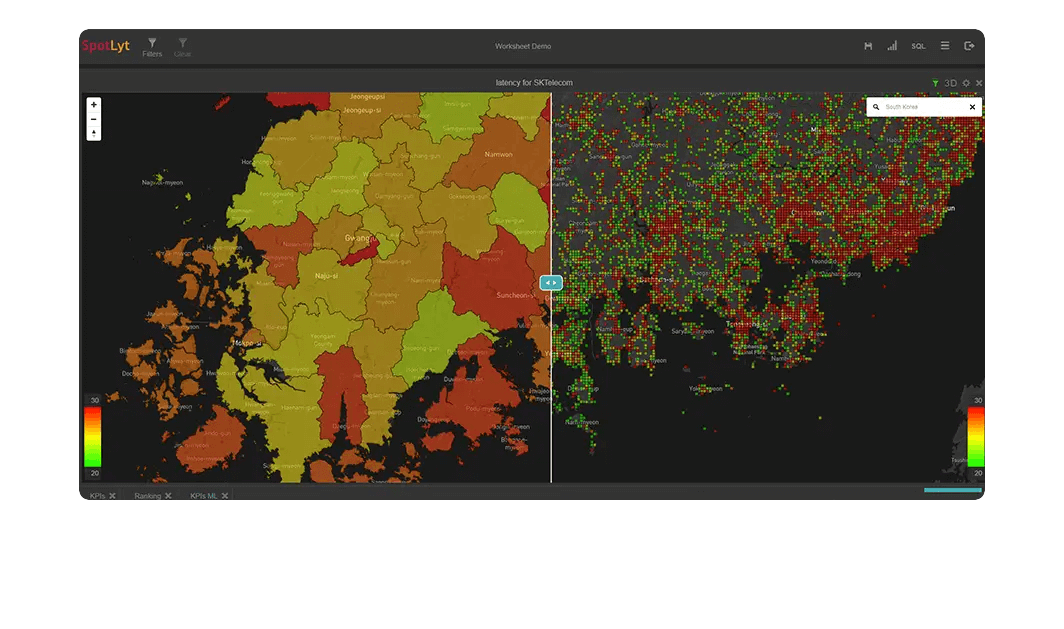Click the South Korea search field

coord(922,107)
